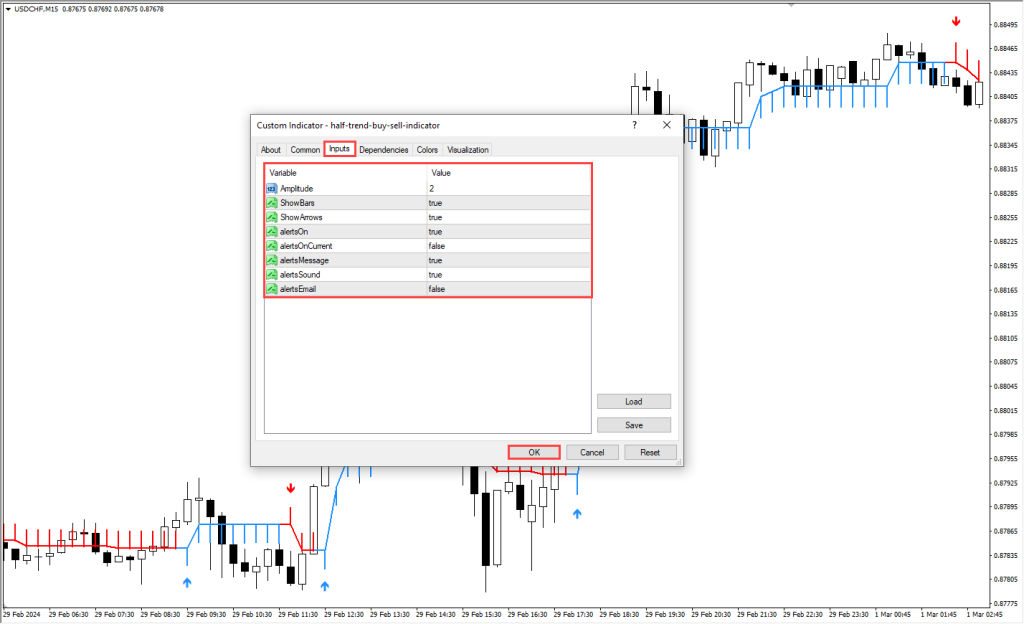
Task: Select the alertsEmail variable name
Action: tap(298, 289)
